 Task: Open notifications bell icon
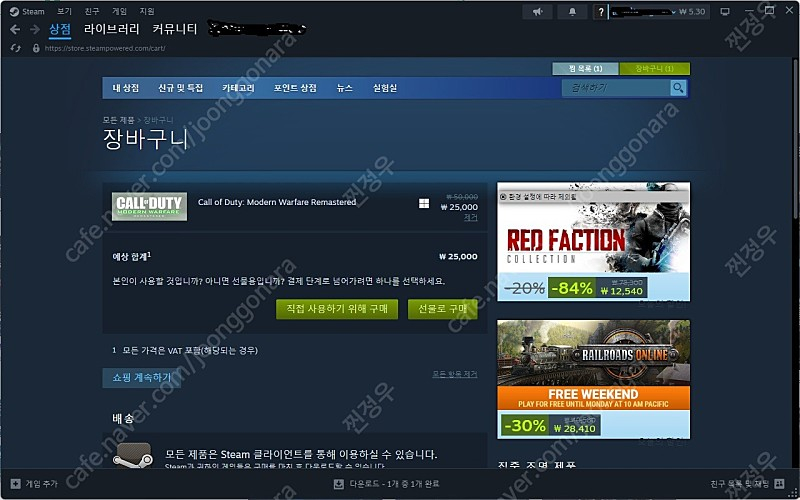[x=572, y=12]
